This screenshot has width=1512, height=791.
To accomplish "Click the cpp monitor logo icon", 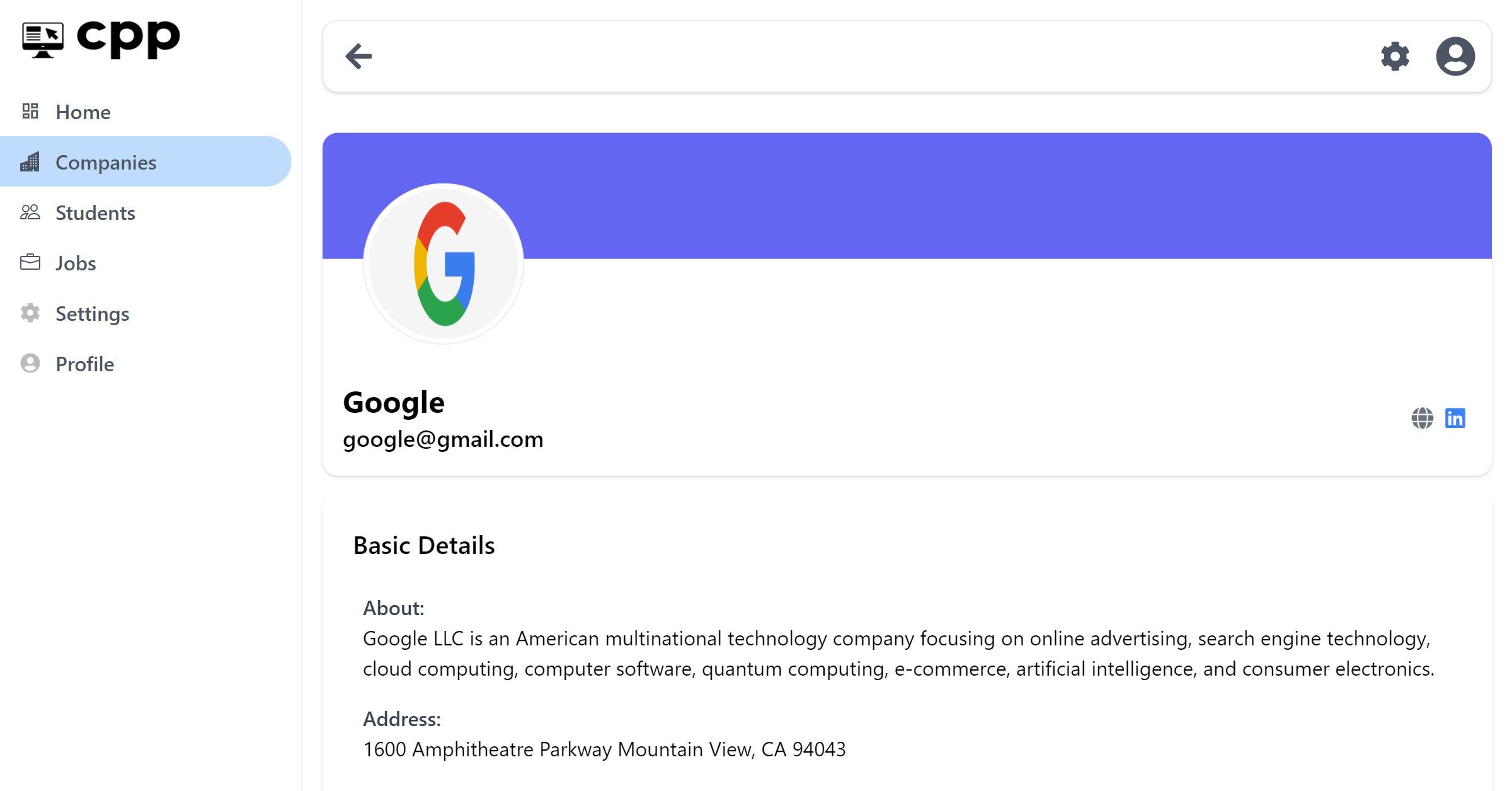I will 43,40.
